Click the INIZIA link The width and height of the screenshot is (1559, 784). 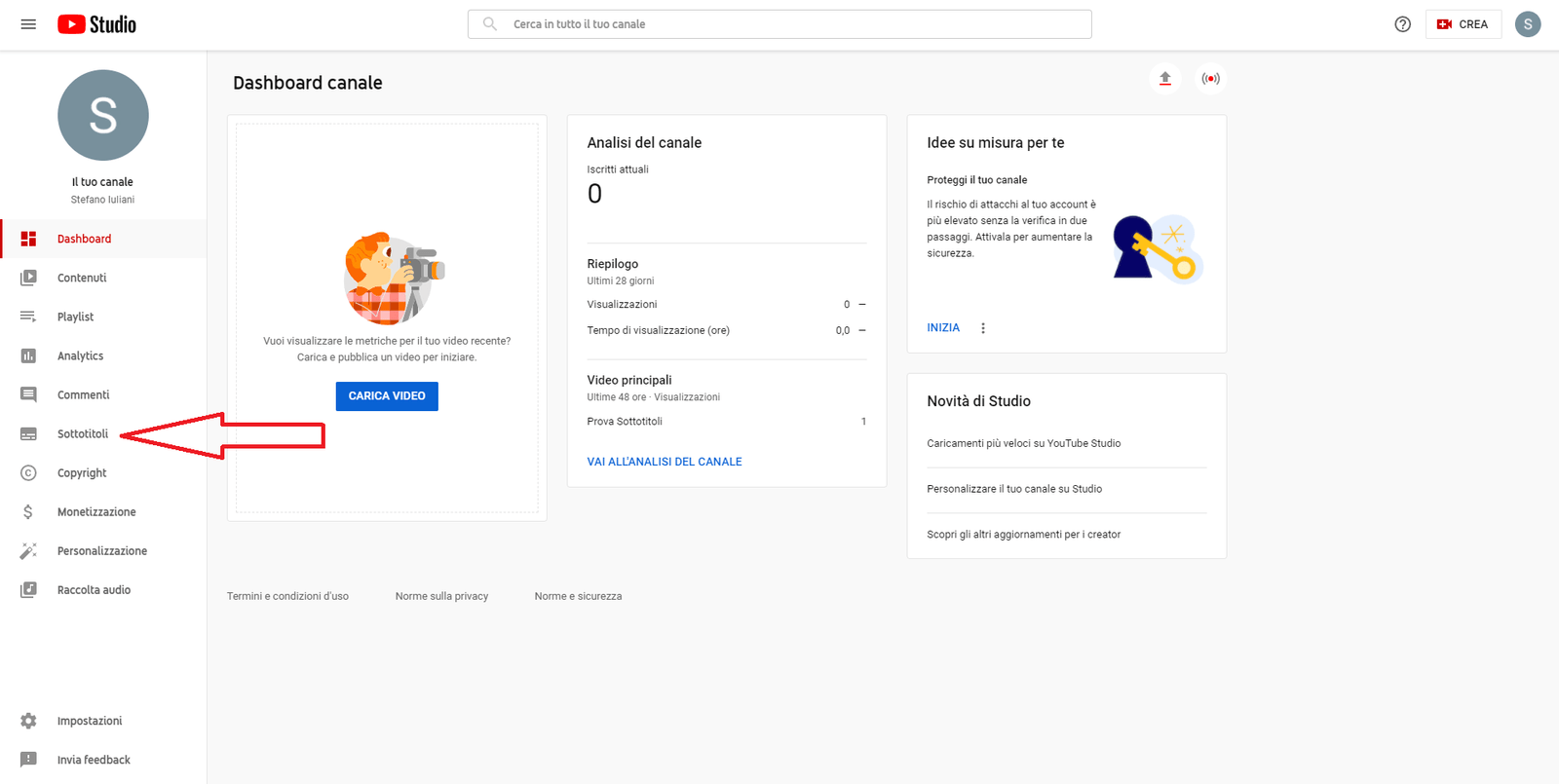click(942, 328)
